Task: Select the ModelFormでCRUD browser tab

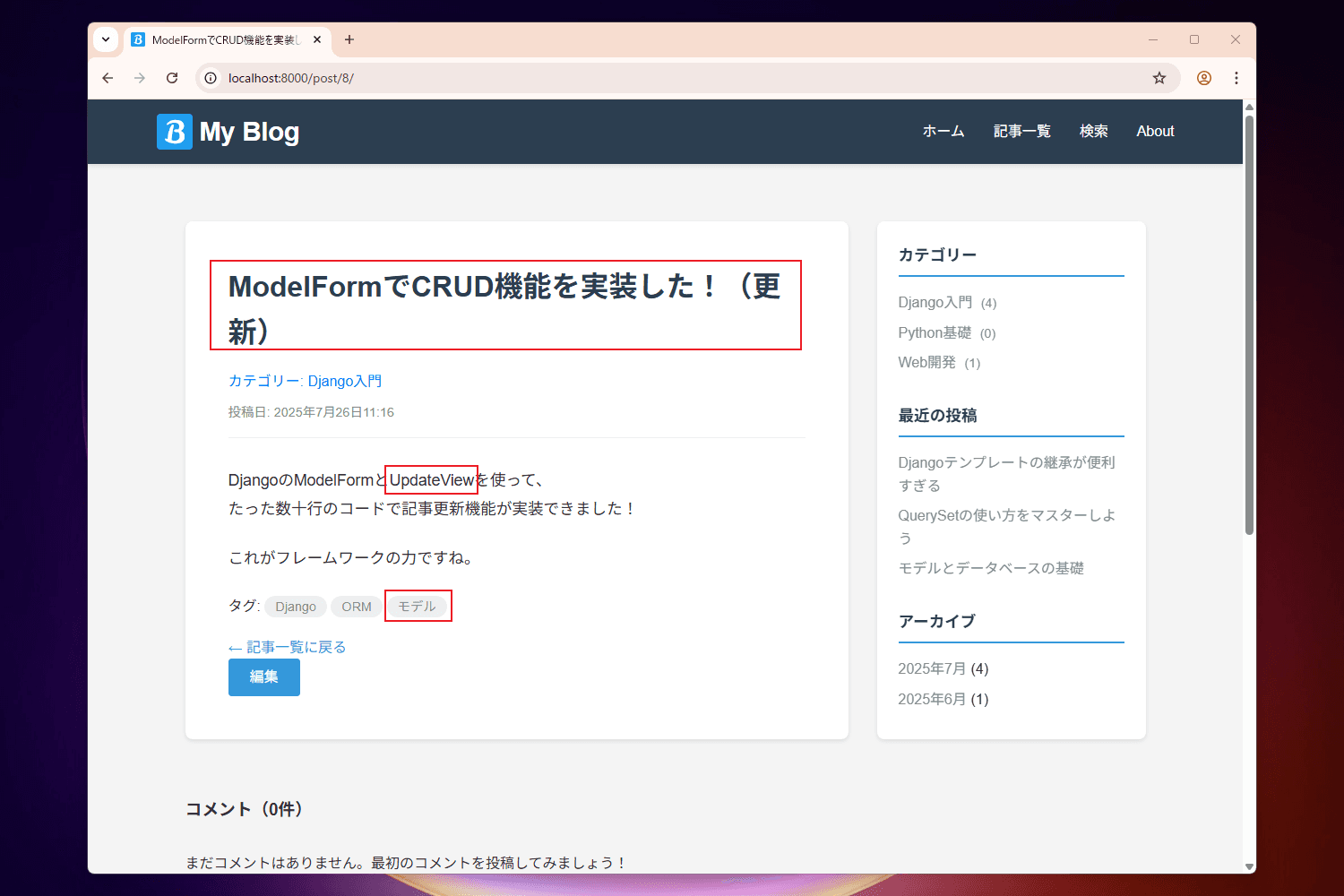Action: tap(228, 40)
